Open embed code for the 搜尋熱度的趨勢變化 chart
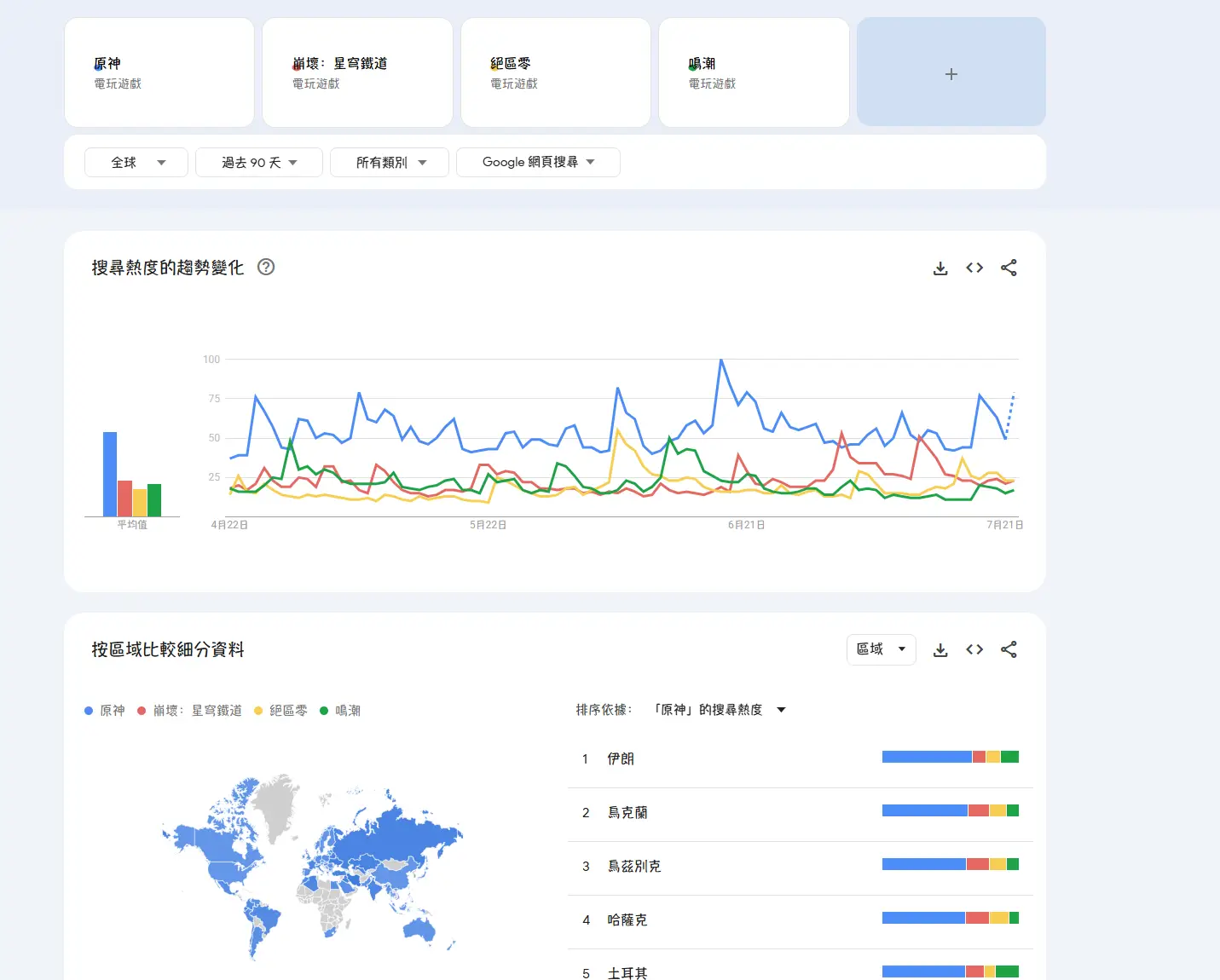The height and width of the screenshot is (980, 1220). (974, 268)
